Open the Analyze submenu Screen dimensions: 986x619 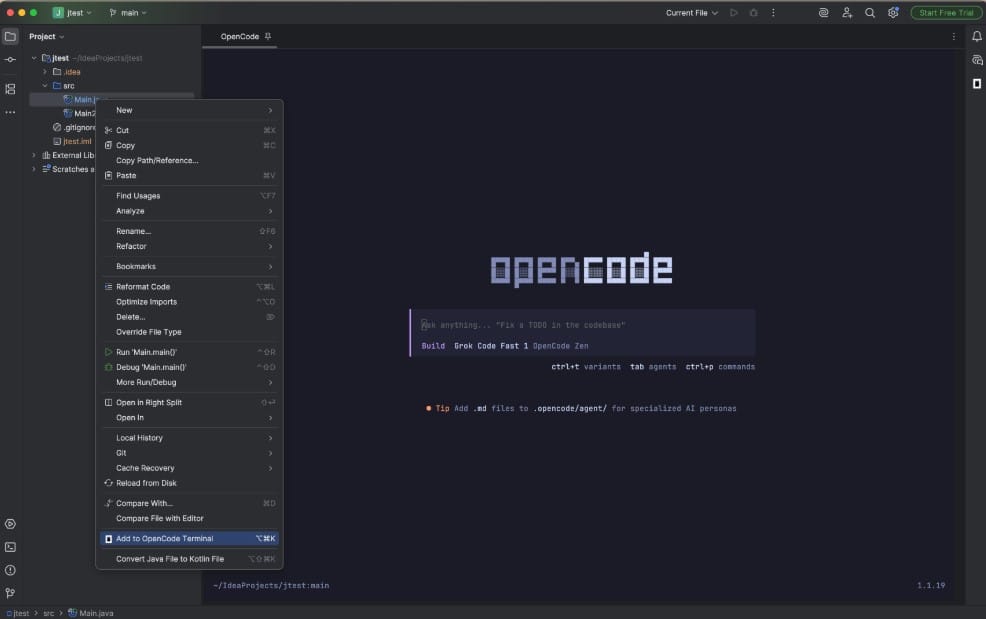pos(189,211)
